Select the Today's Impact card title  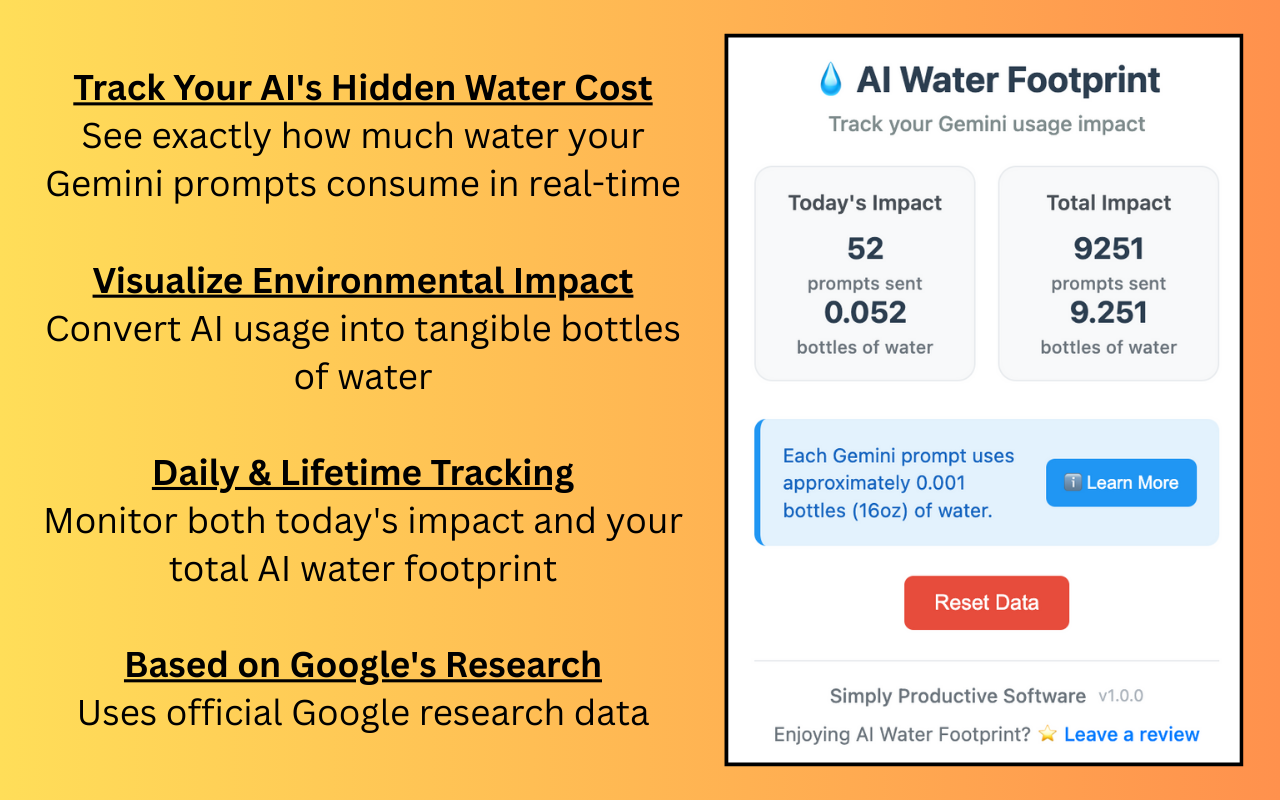pos(865,203)
